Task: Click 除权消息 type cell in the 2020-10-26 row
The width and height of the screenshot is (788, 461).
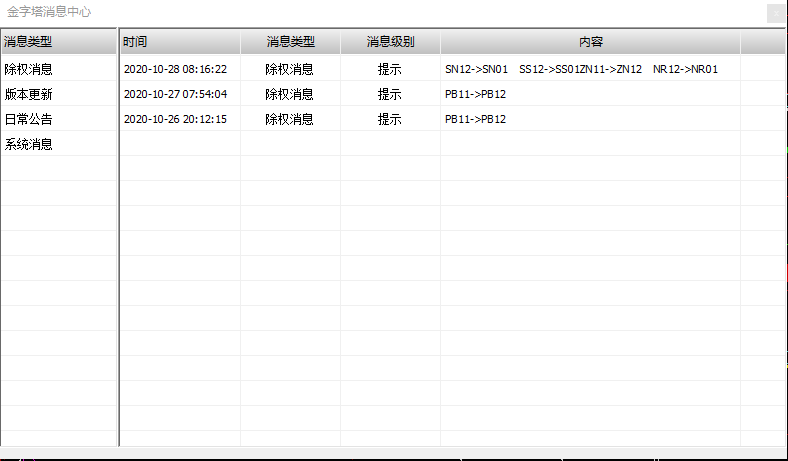Action: pyautogui.click(x=289, y=119)
